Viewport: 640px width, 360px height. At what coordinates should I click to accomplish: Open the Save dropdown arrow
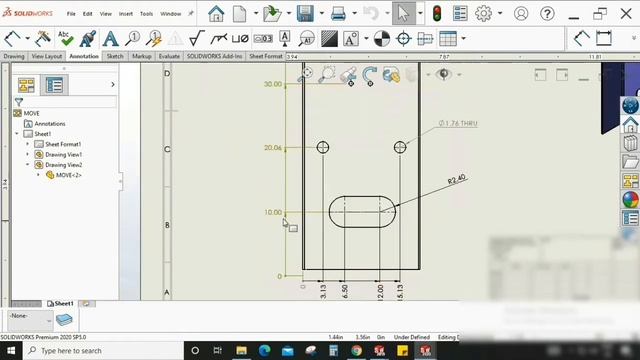click(x=322, y=13)
